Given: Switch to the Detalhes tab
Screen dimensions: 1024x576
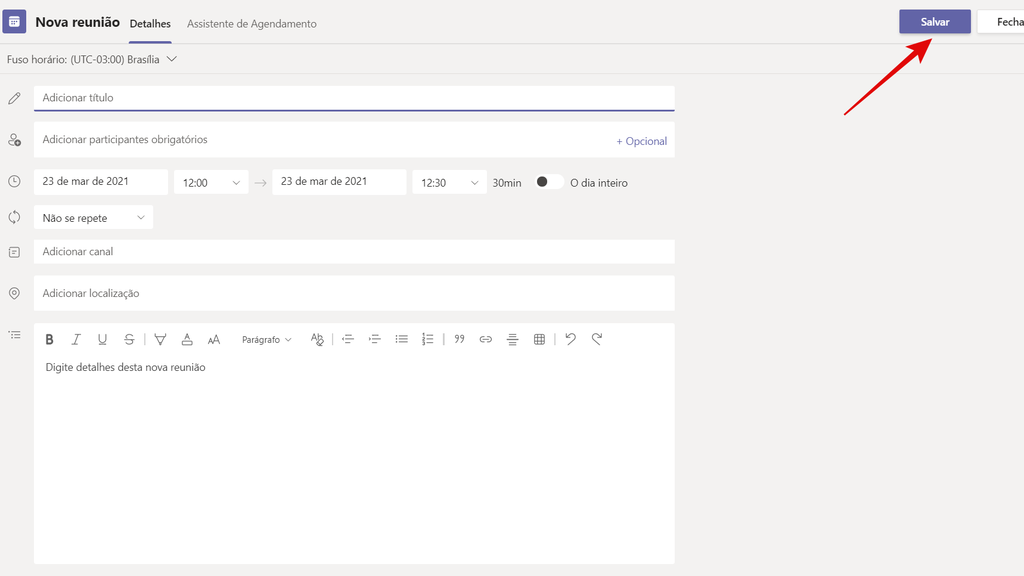Looking at the screenshot, I should [x=150, y=24].
